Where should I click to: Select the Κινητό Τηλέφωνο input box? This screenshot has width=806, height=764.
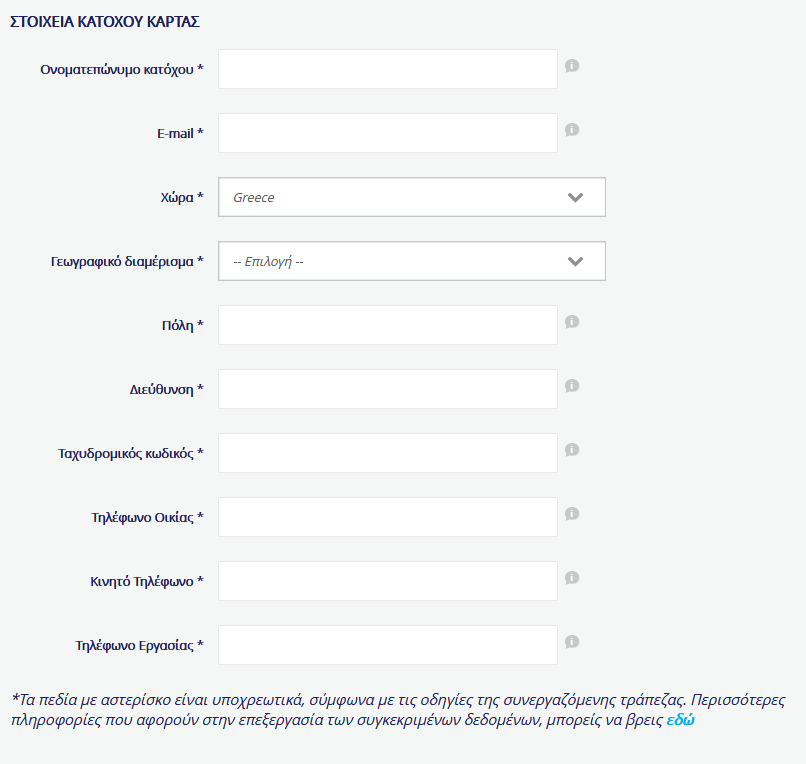coord(388,581)
